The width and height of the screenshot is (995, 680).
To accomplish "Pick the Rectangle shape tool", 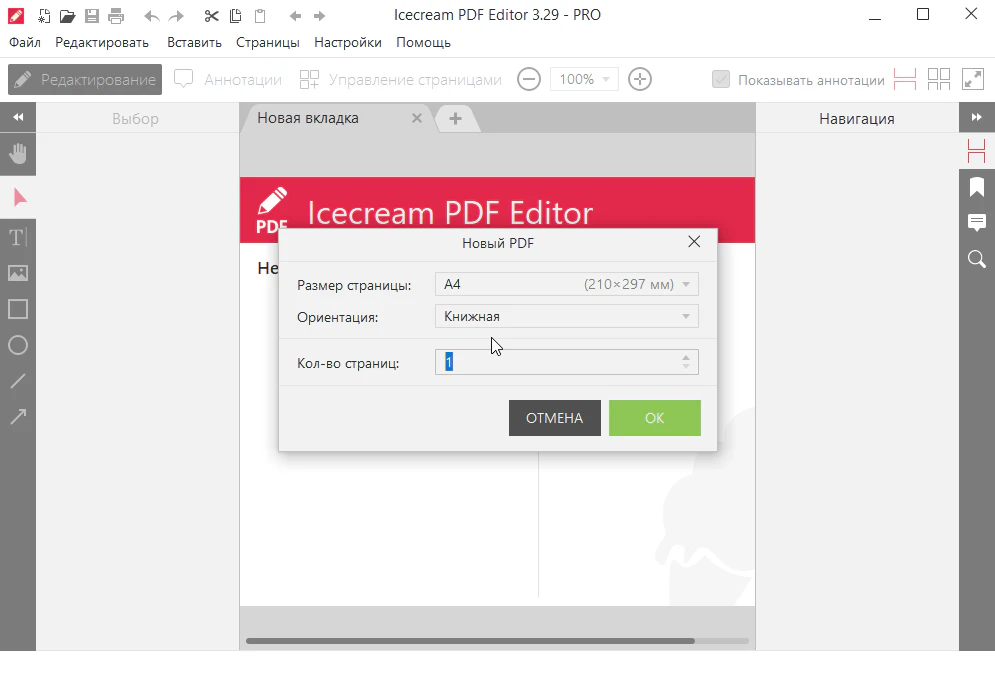I will pos(18,309).
